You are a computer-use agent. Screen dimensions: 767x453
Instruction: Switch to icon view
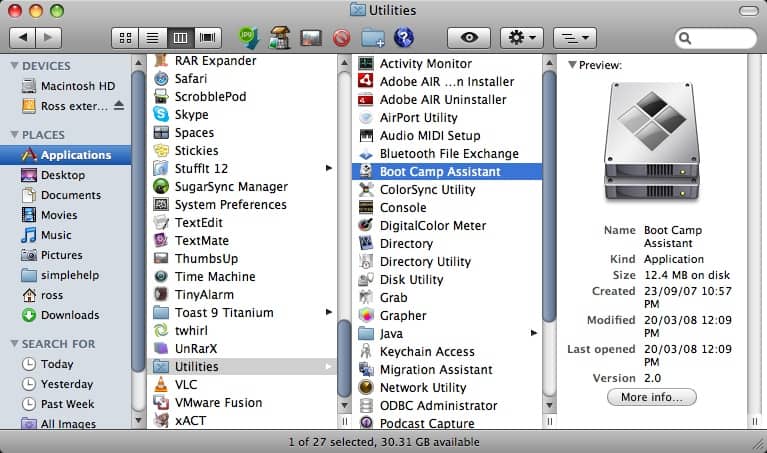pos(126,38)
